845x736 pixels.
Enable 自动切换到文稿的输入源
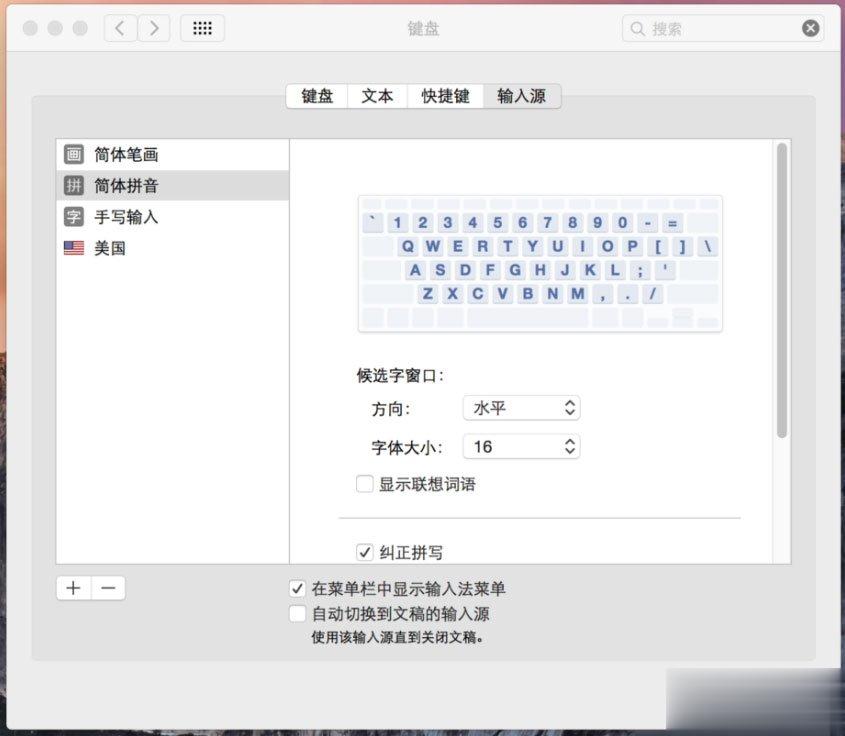tap(297, 614)
